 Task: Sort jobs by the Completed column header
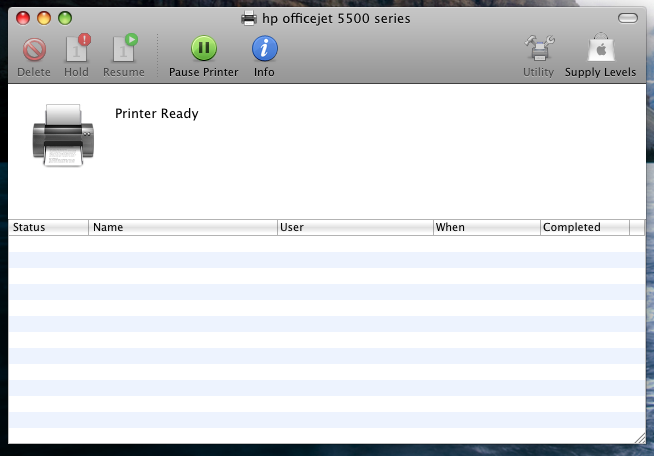585,227
